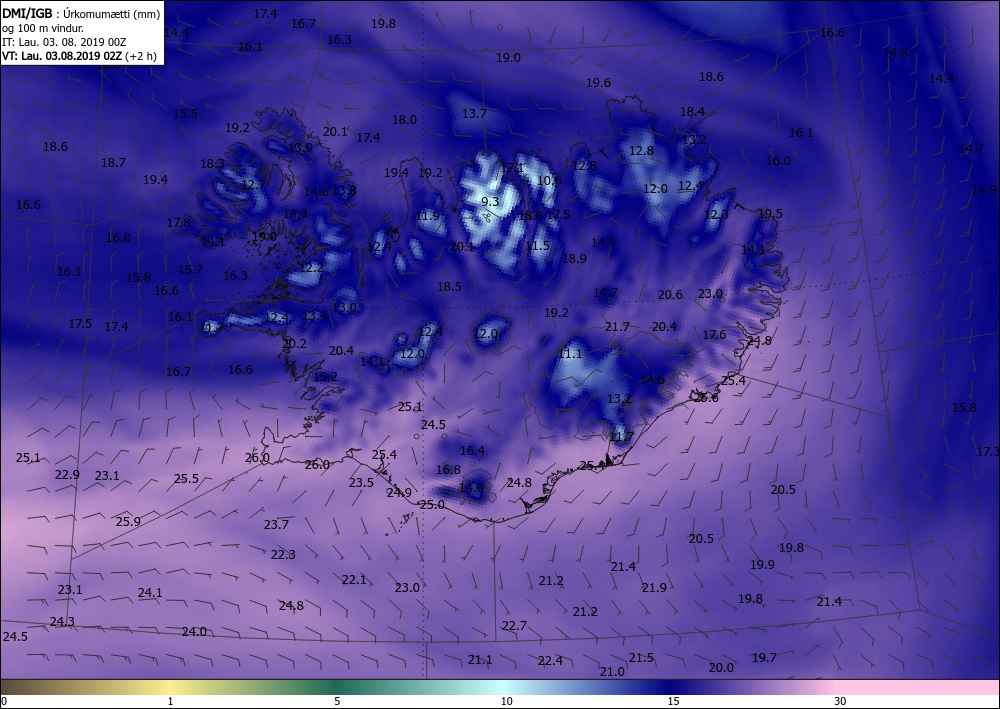The width and height of the screenshot is (1000, 709).
Task: Select the value 13.7 north of Iceland
Action: [x=474, y=113]
